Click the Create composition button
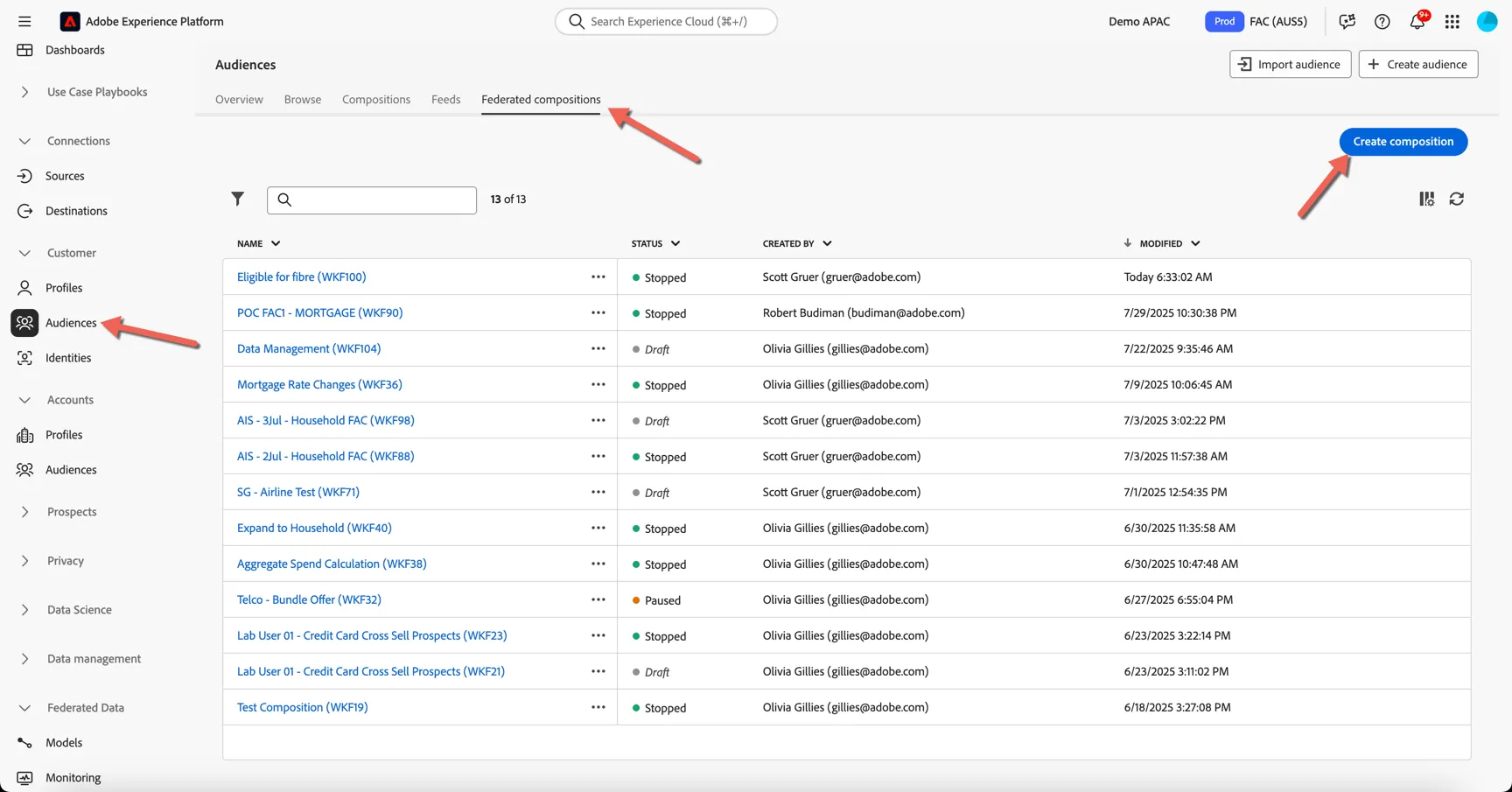1512x792 pixels. coord(1403,142)
